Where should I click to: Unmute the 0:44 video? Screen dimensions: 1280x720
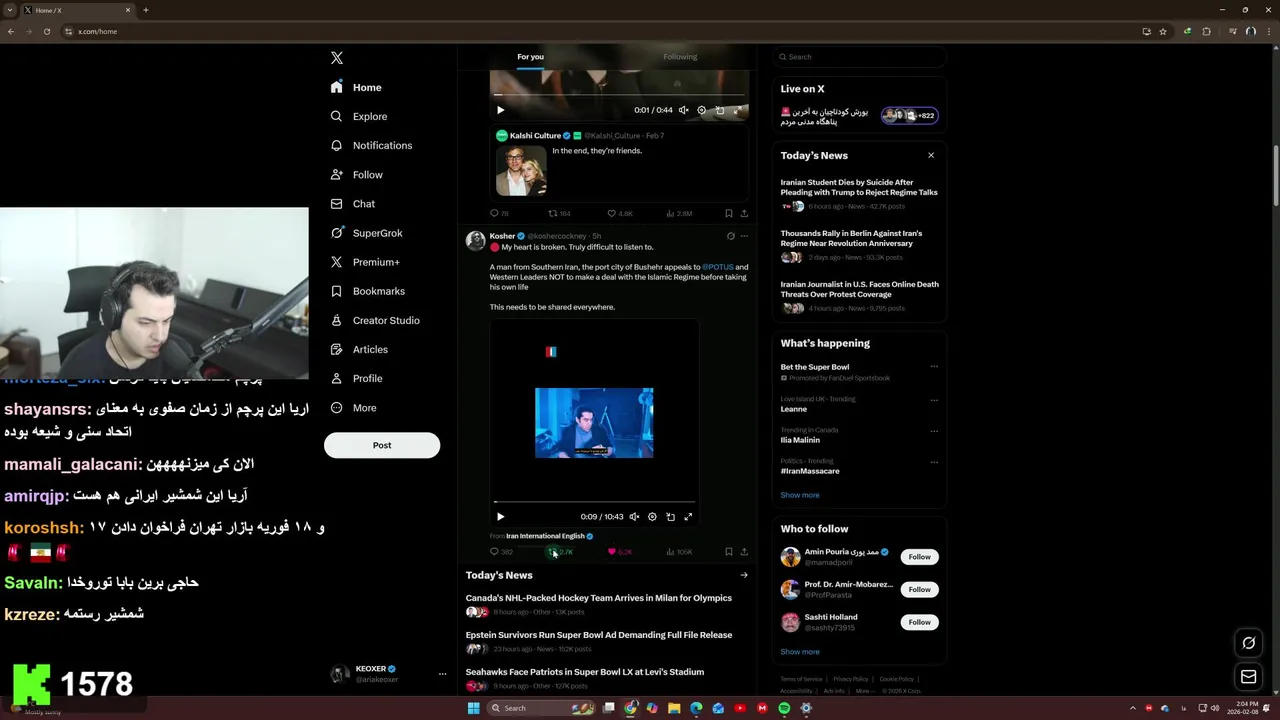tap(683, 110)
